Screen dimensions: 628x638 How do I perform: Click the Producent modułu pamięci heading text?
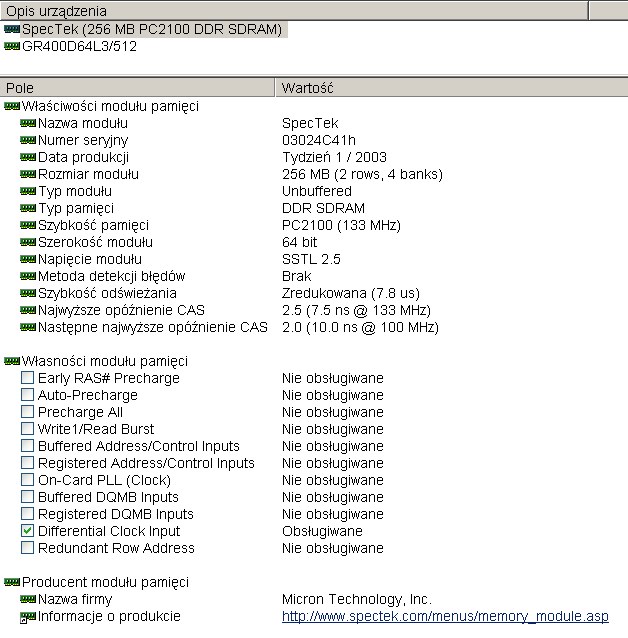(x=105, y=583)
